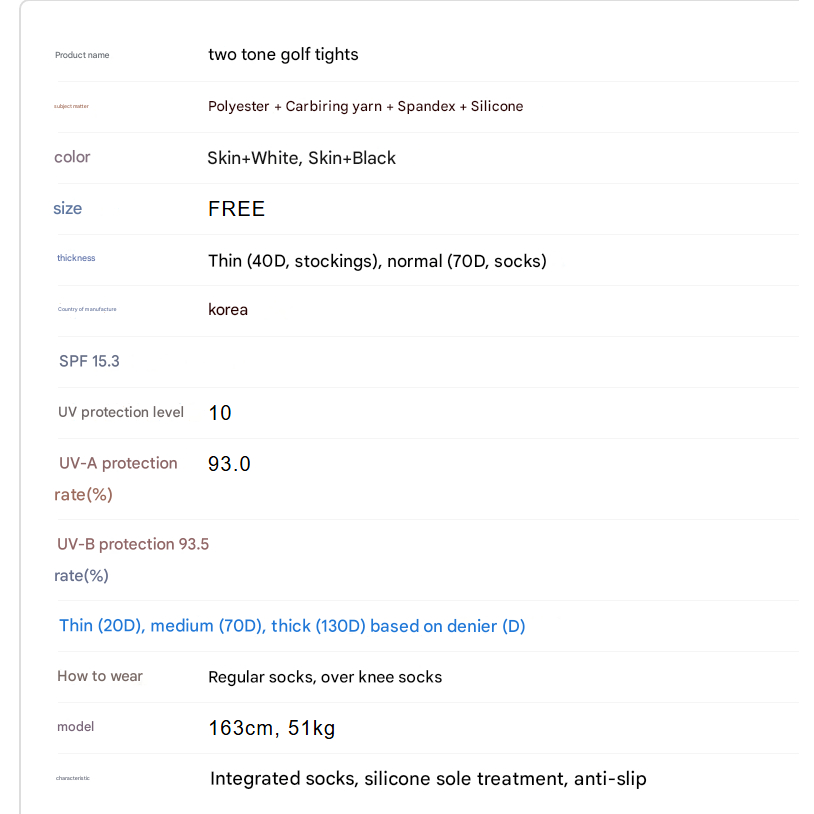
Task: Click the Polyester material composition text
Action: coord(365,106)
